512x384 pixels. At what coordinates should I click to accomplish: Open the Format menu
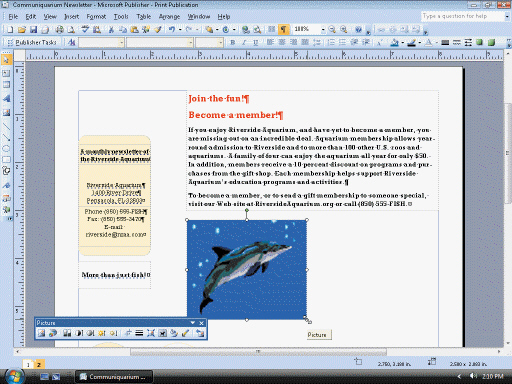click(96, 17)
